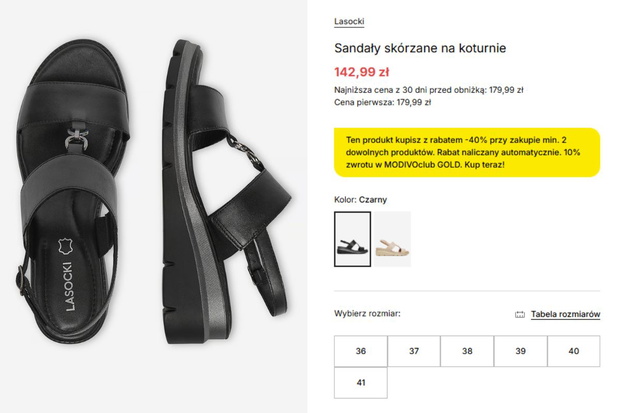Click the size chart ruler icon
620x413 pixels.
[520, 315]
